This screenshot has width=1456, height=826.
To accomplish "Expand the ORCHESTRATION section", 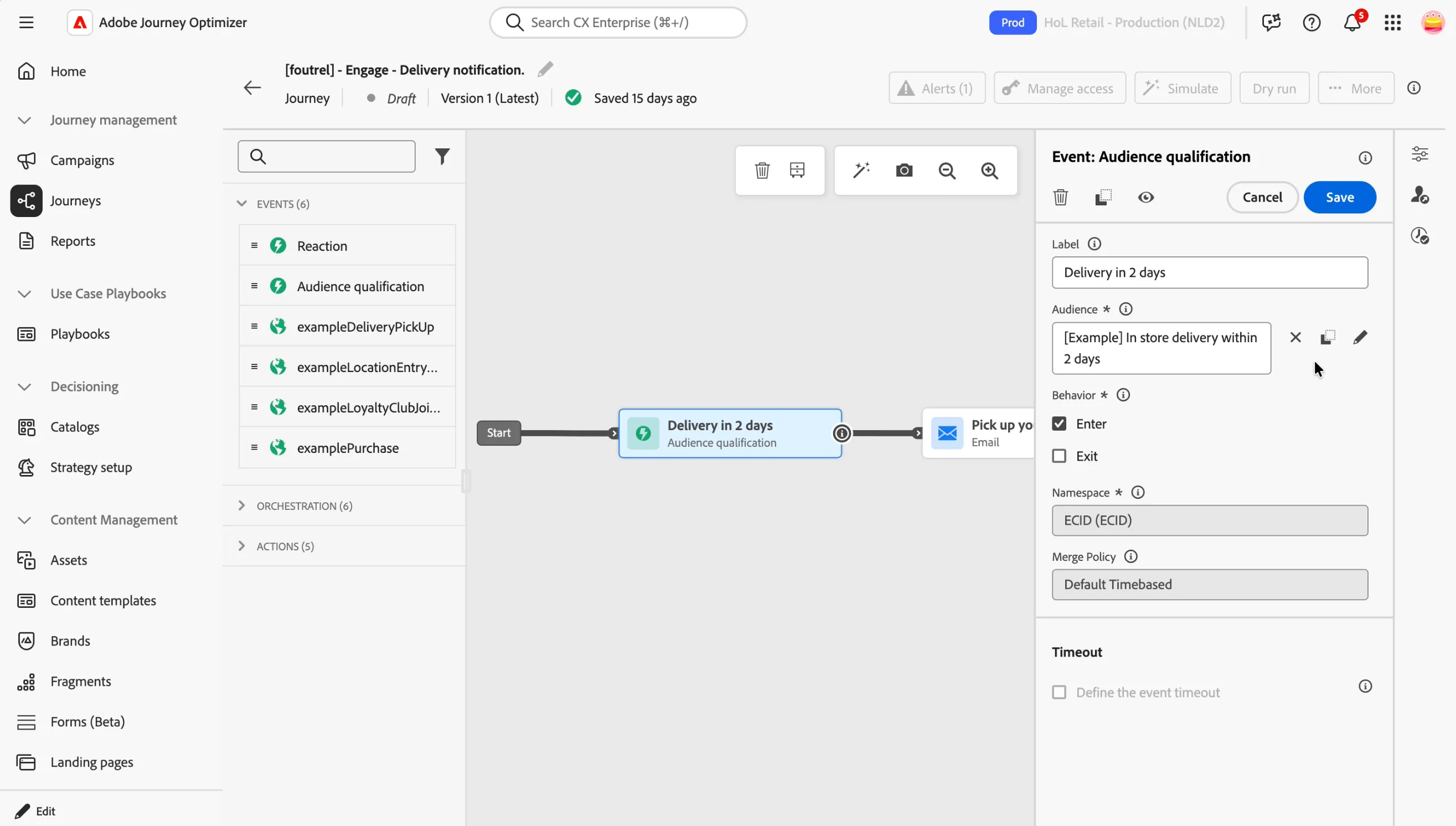I will [241, 505].
